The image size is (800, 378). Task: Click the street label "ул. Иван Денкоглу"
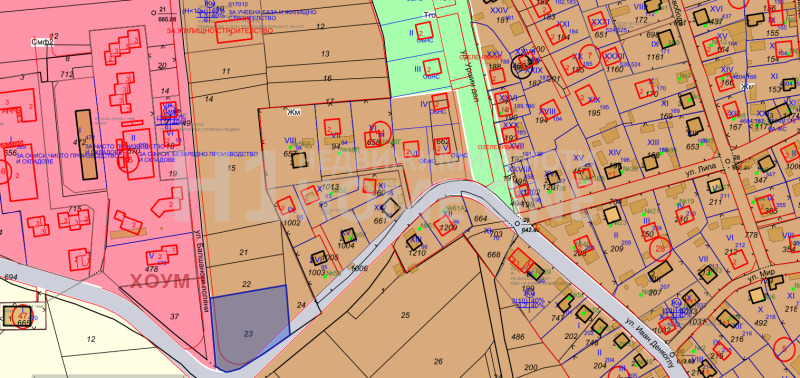[x=650, y=342]
